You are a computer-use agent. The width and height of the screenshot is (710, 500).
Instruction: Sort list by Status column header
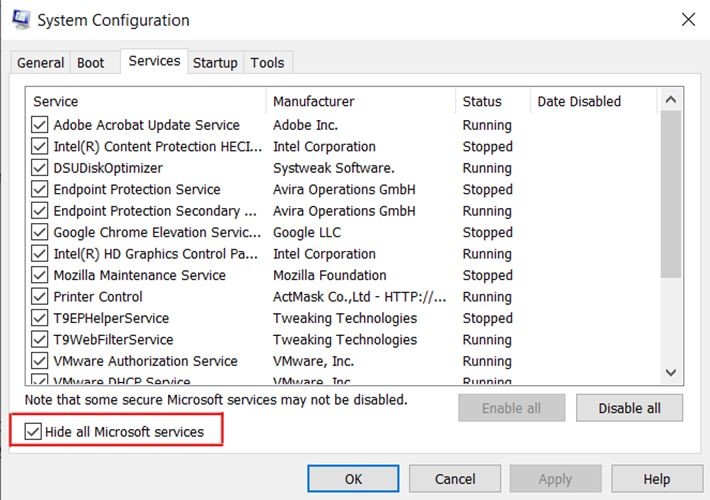(x=482, y=101)
